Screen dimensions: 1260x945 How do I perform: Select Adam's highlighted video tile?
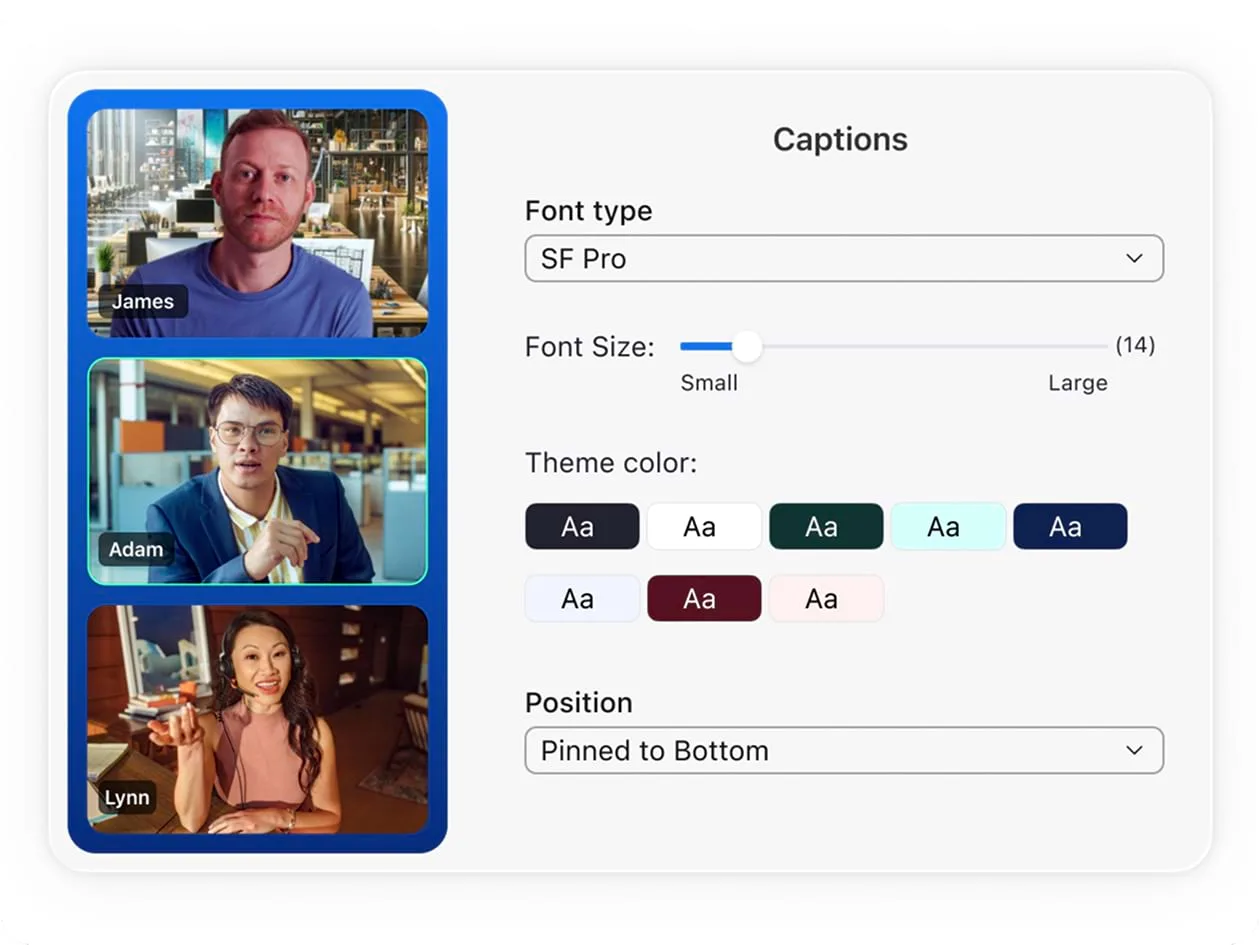[257, 471]
